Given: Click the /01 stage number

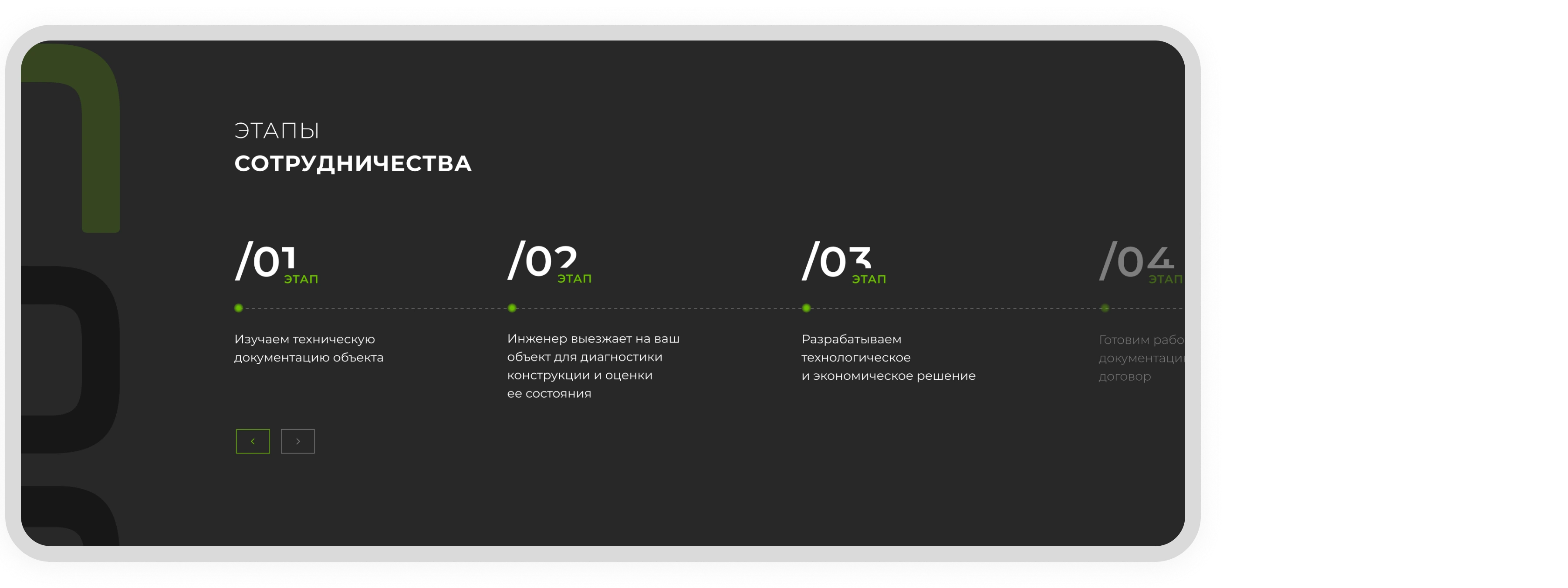Looking at the screenshot, I should point(265,260).
